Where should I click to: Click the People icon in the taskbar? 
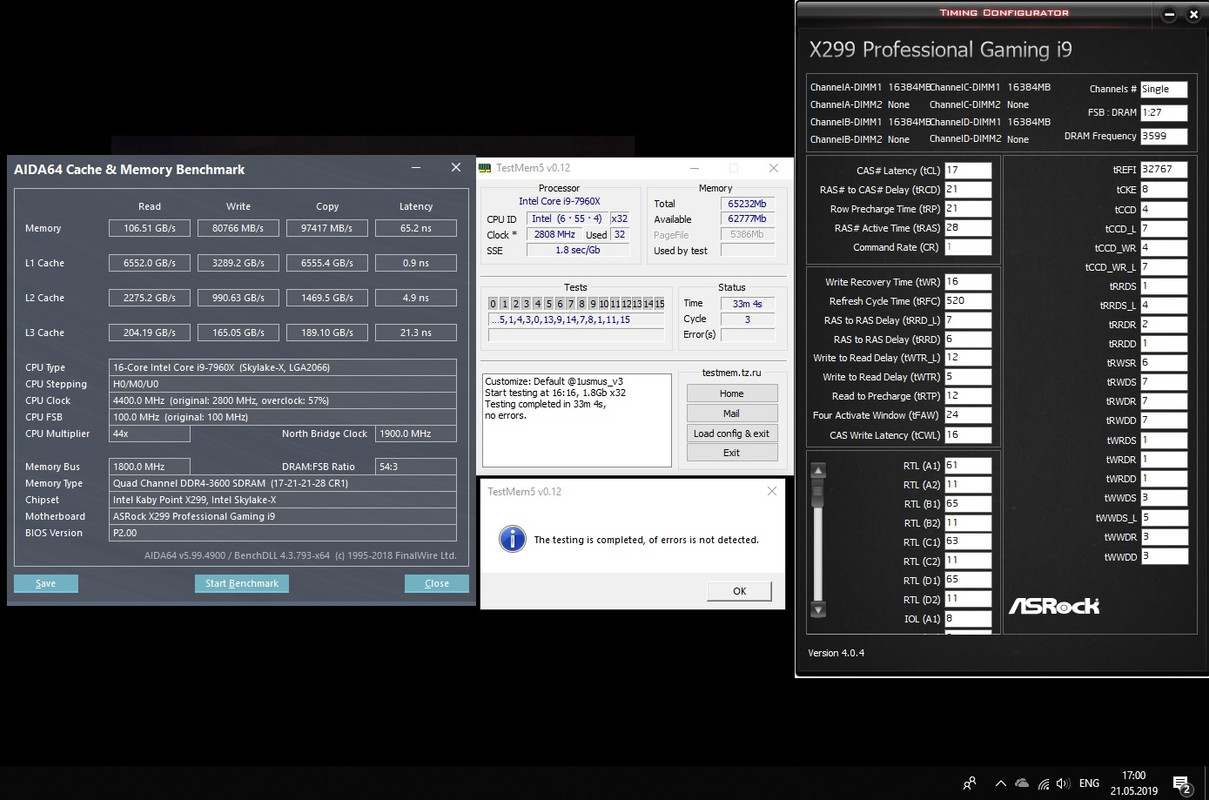pos(969,784)
